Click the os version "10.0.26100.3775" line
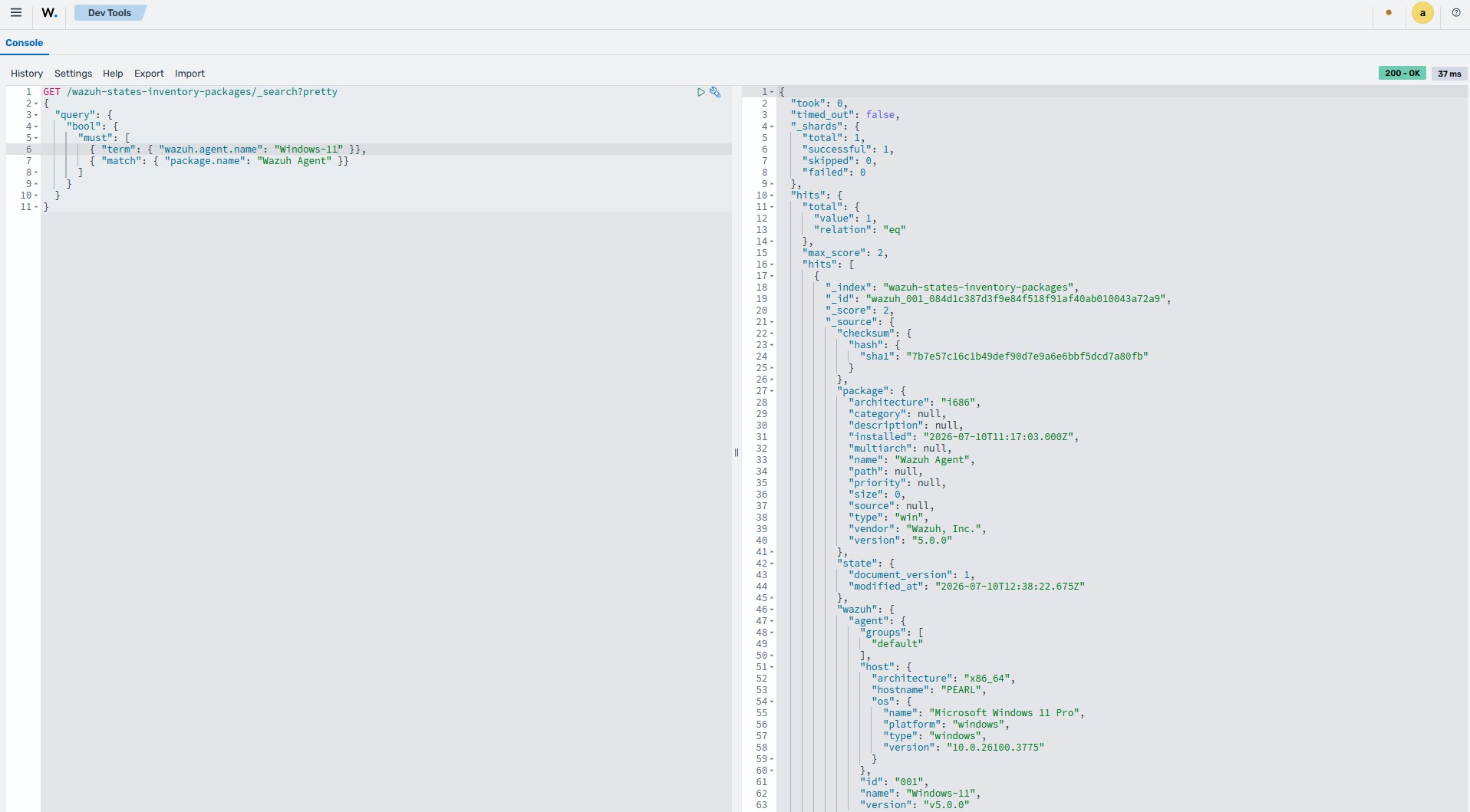 [x=964, y=748]
